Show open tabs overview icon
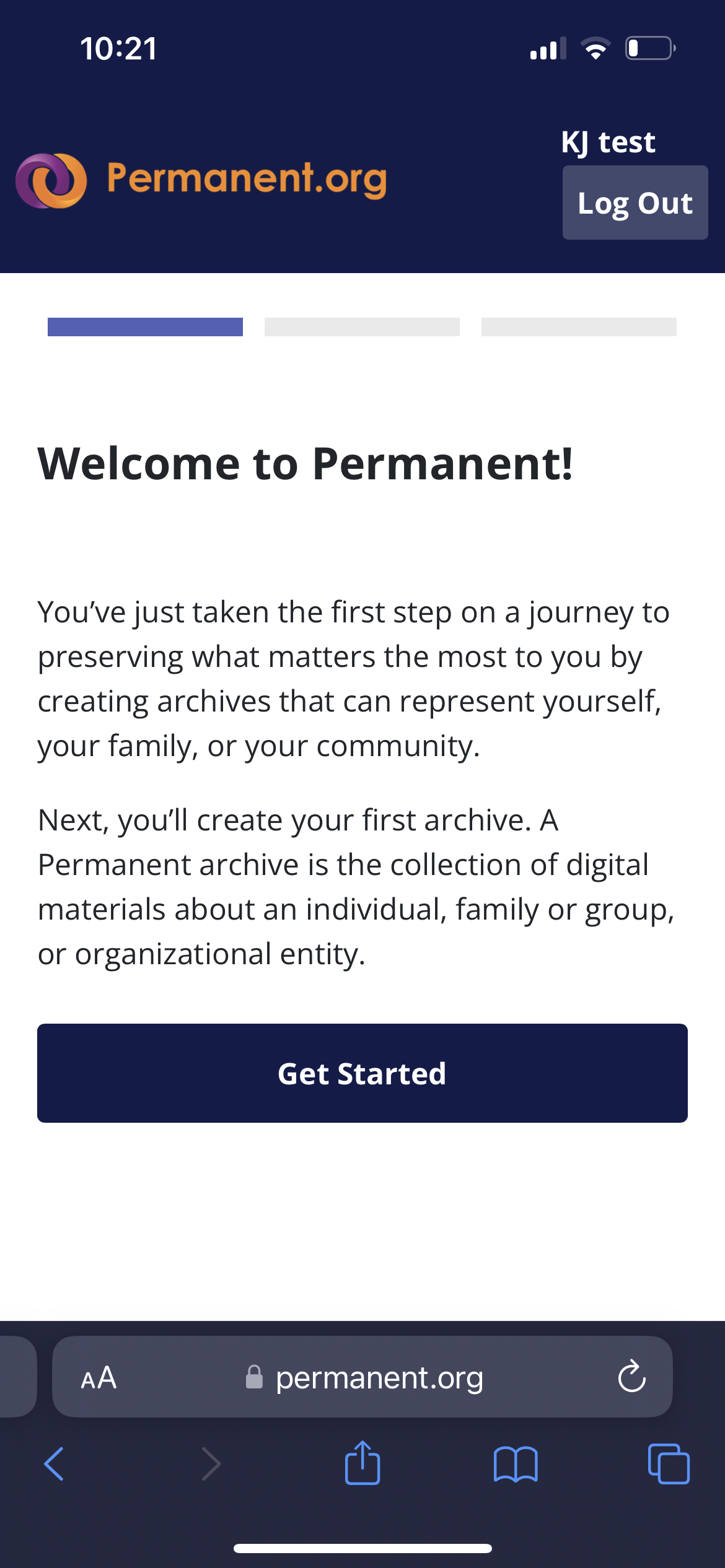This screenshot has height=1568, width=725. 669,1464
